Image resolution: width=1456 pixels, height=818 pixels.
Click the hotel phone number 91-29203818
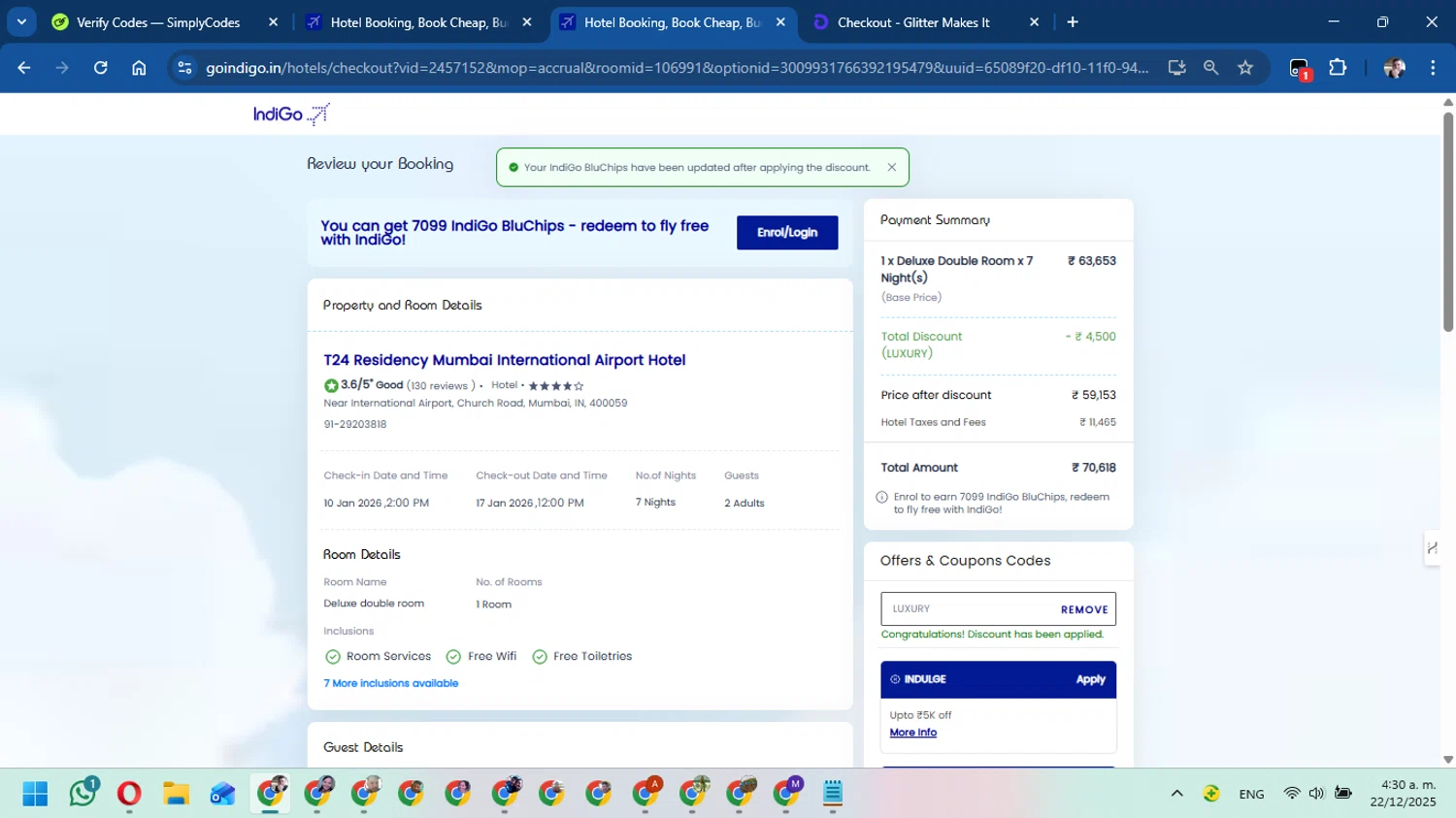[355, 424]
